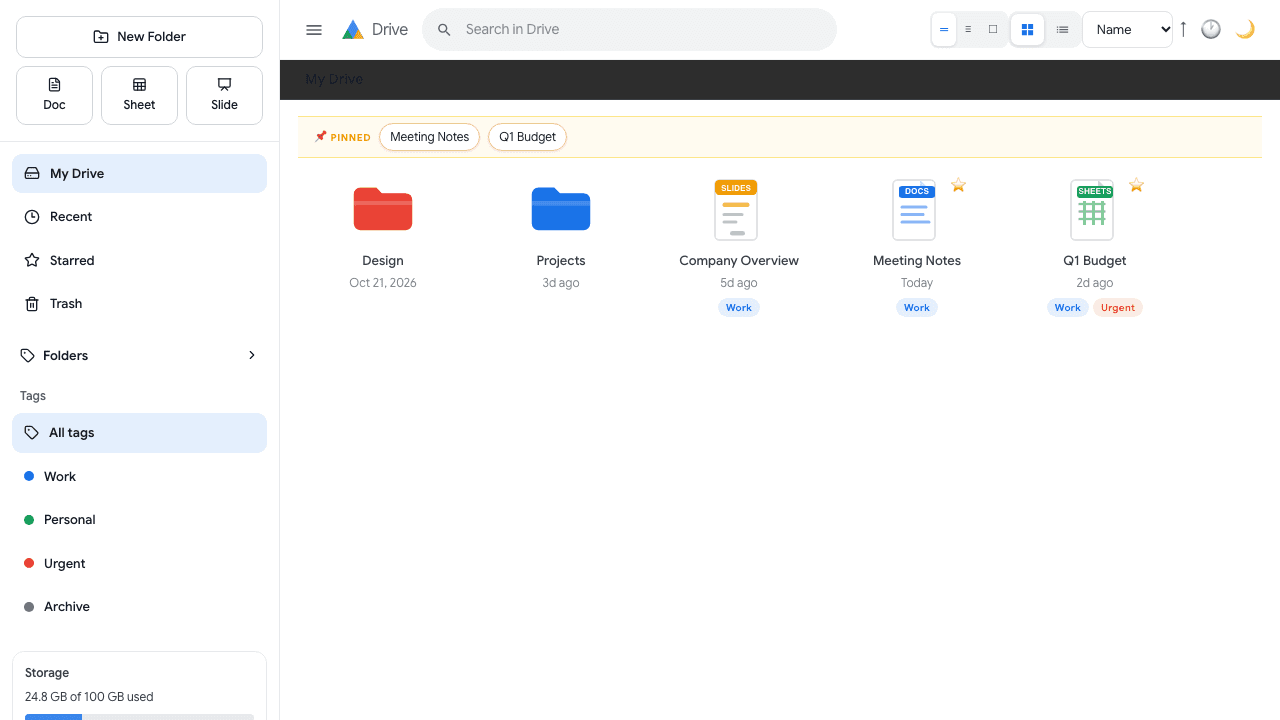Viewport: 1280px width, 720px height.
Task: Filter by the Personal tag in sidebar
Action: [139, 520]
